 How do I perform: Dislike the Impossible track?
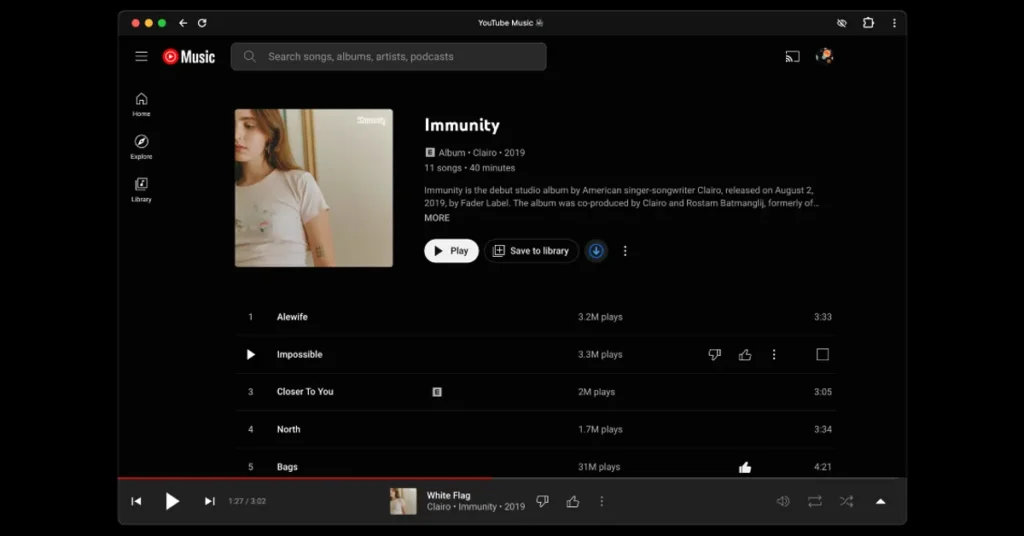click(714, 355)
